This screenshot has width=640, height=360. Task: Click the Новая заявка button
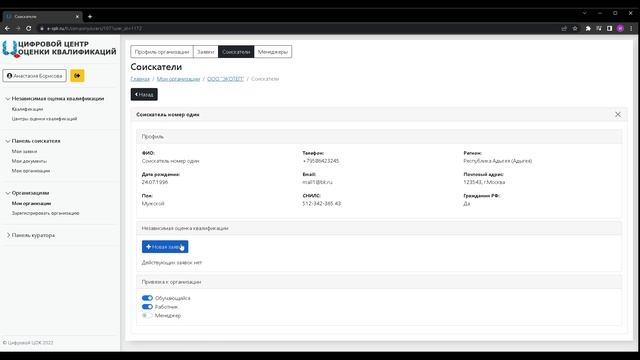pos(165,247)
